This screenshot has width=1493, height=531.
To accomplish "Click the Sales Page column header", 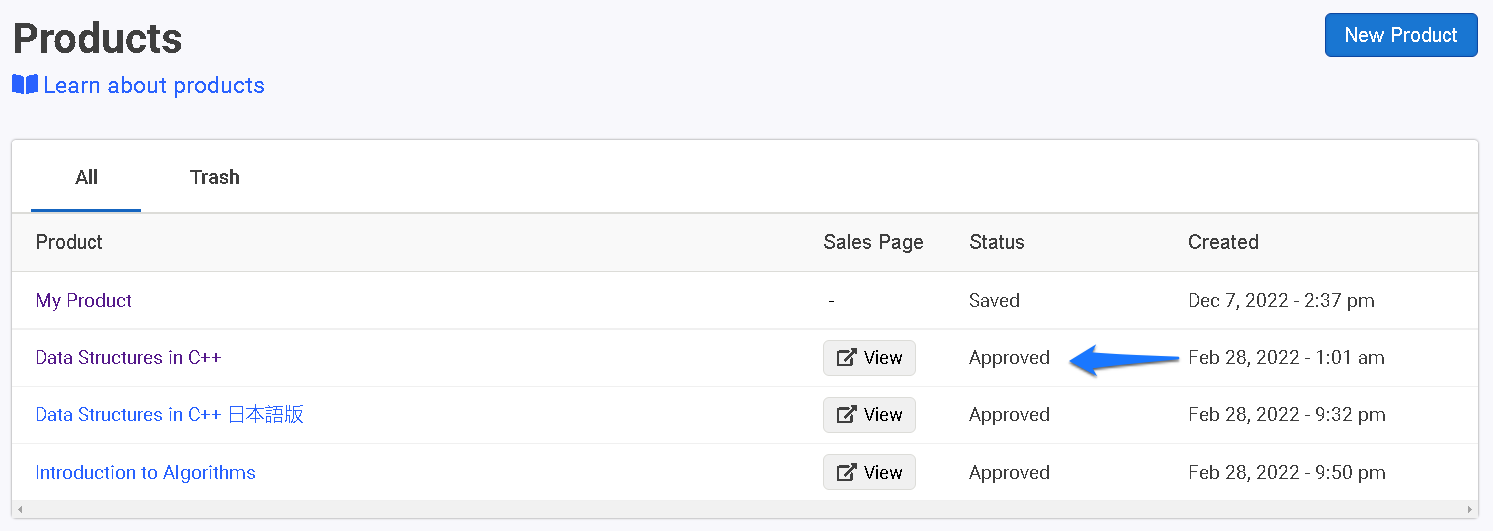I will click(x=874, y=242).
